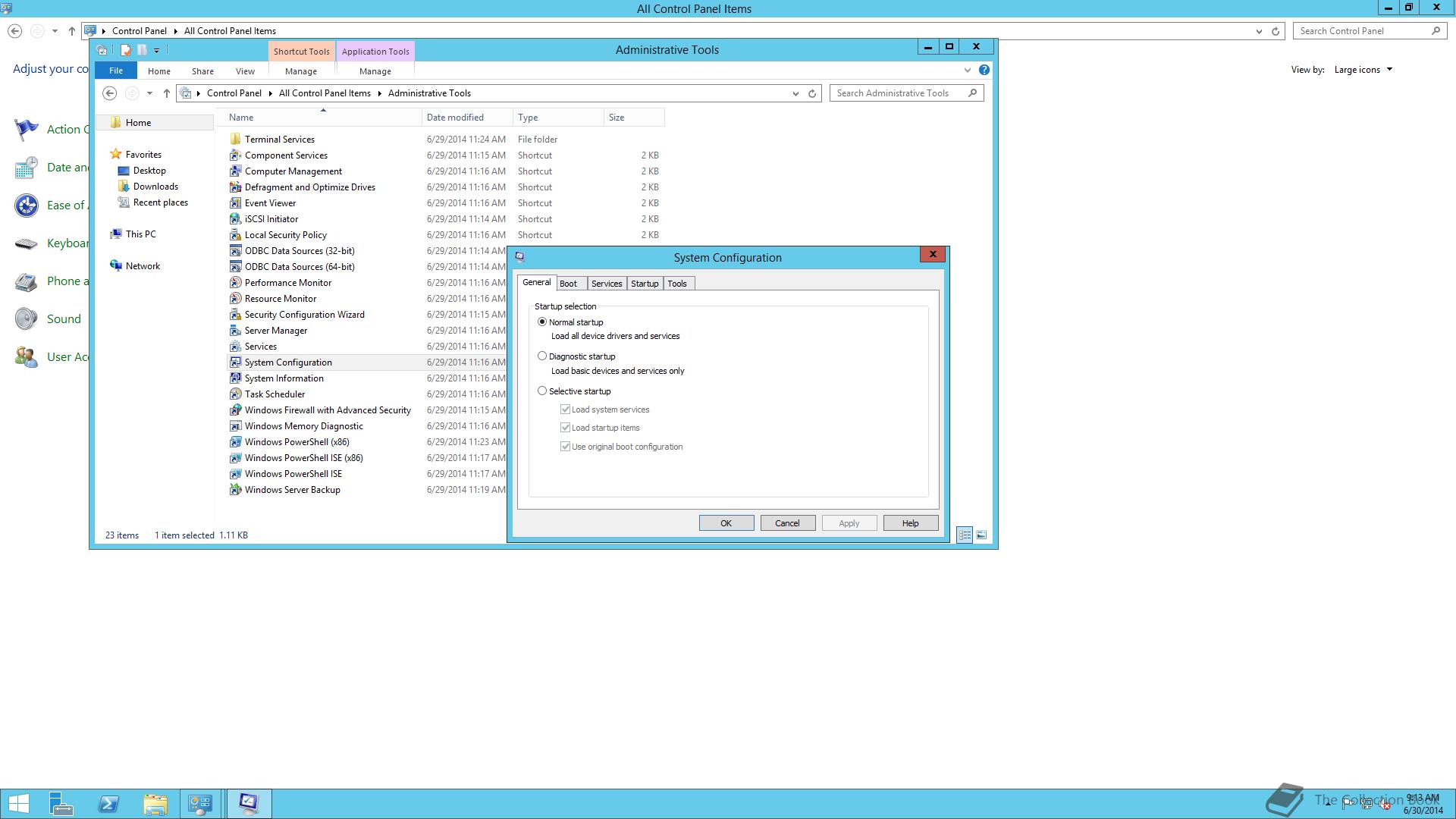This screenshot has width=1456, height=819.
Task: Expand the Administrative Tools address bar history dropdown
Action: point(795,93)
